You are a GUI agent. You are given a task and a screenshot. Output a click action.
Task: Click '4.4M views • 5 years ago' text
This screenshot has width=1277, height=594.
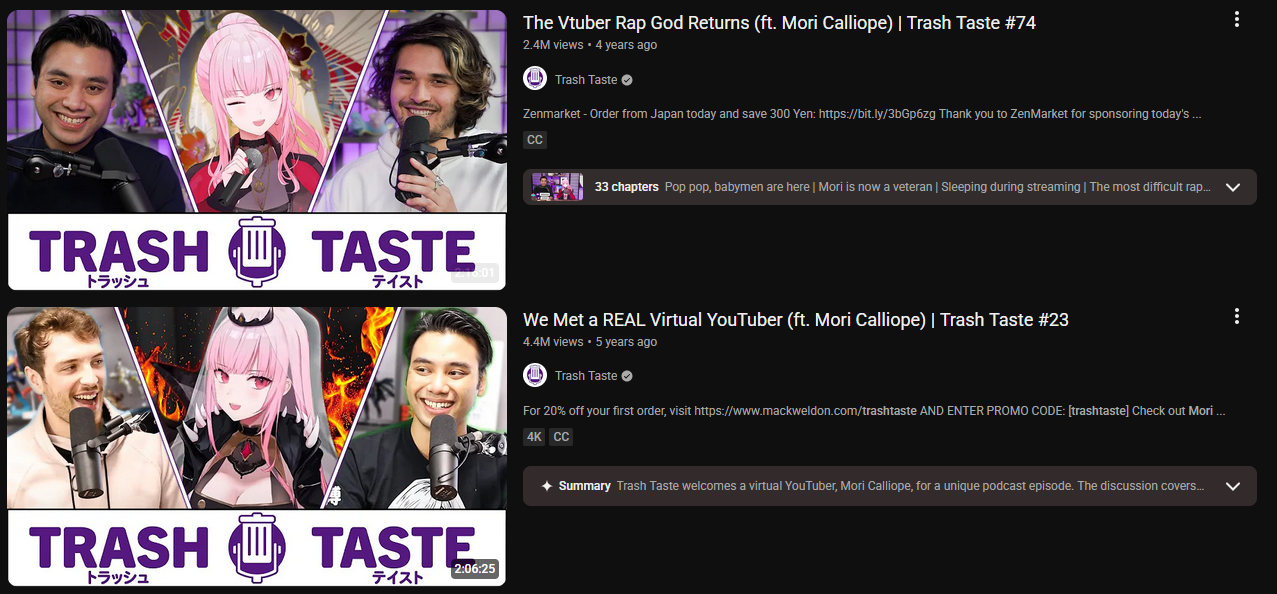point(590,342)
